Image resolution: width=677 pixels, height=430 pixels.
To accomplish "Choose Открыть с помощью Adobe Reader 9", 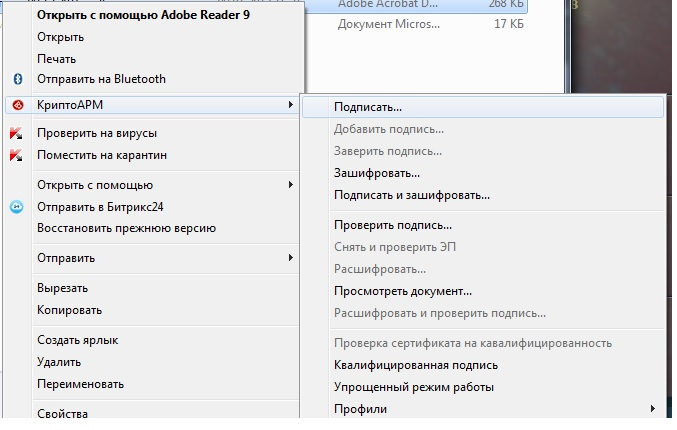I will tap(143, 15).
